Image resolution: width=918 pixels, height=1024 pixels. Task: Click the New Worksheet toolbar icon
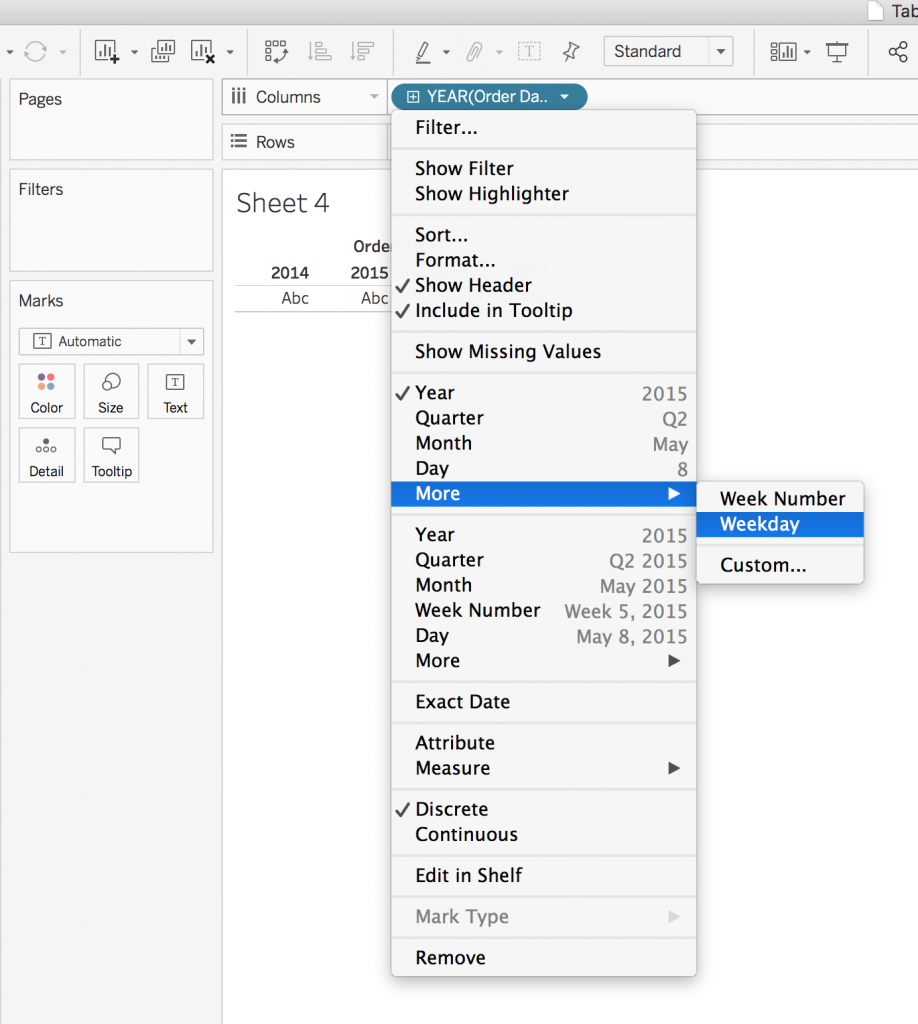click(106, 51)
